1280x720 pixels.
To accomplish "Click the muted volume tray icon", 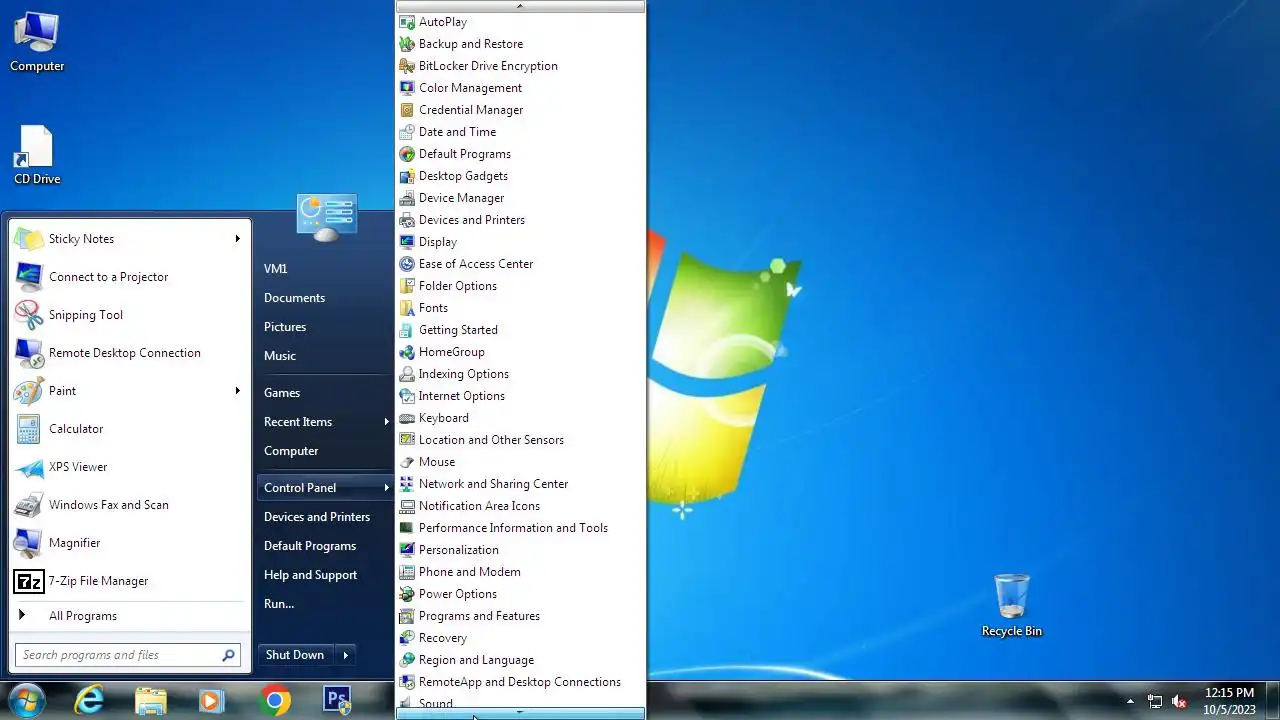I will coord(1180,701).
